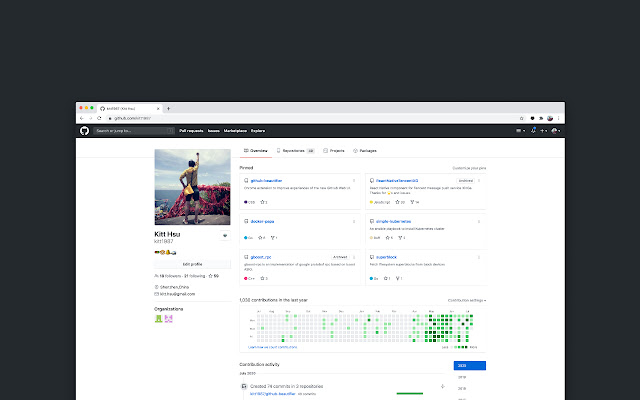Open the github-beautifier repository link
The width and height of the screenshot is (640, 400).
(266, 180)
